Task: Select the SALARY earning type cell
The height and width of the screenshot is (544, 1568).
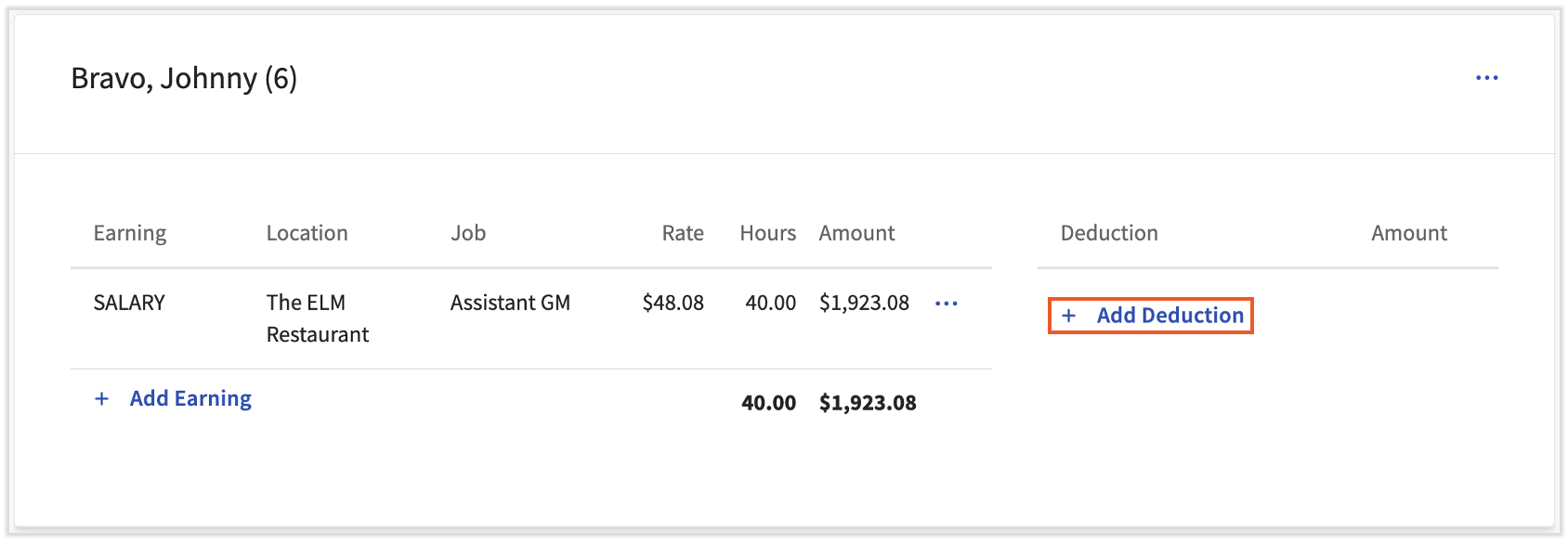Action: [x=129, y=304]
